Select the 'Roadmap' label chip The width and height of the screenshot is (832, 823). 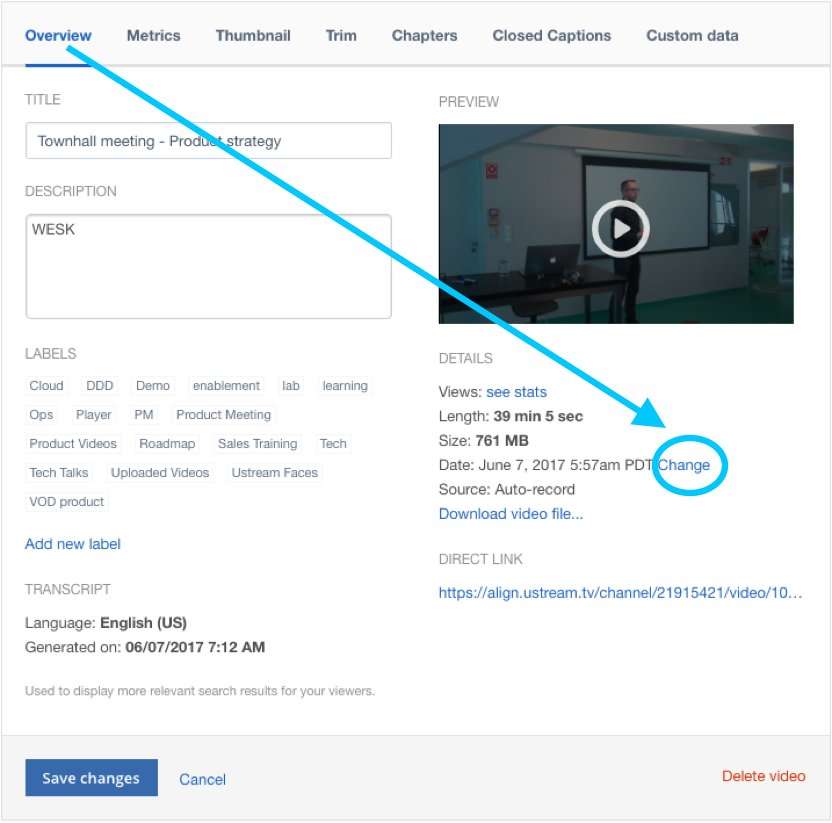(x=167, y=443)
